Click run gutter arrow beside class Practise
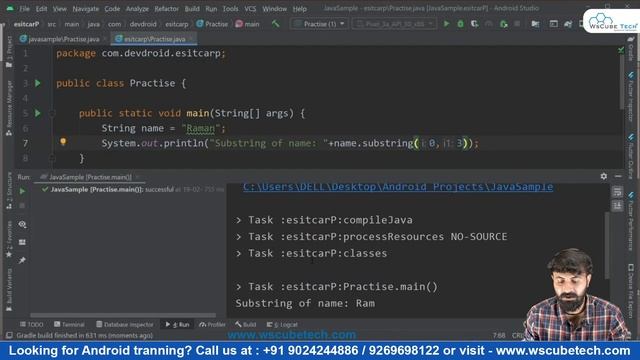This screenshot has width=640, height=360. click(x=38, y=83)
